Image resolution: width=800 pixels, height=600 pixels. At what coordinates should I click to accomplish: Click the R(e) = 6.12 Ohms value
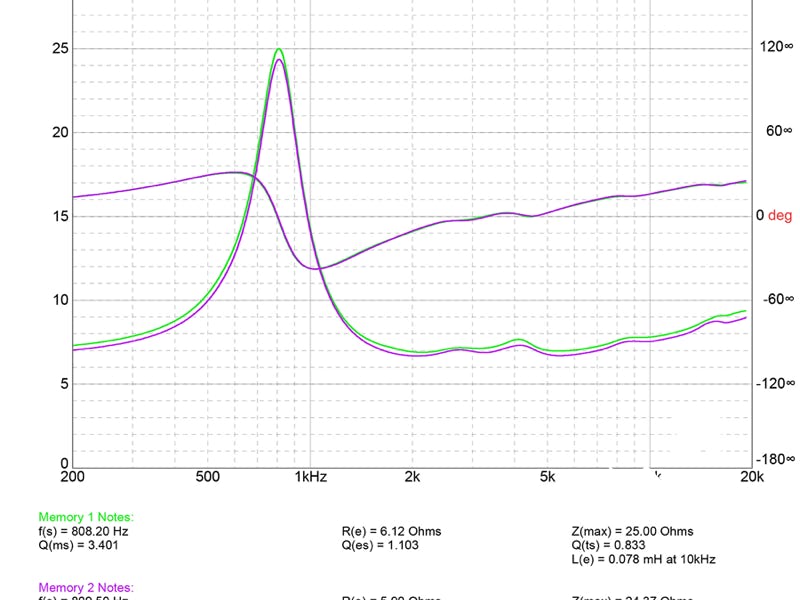pyautogui.click(x=391, y=531)
